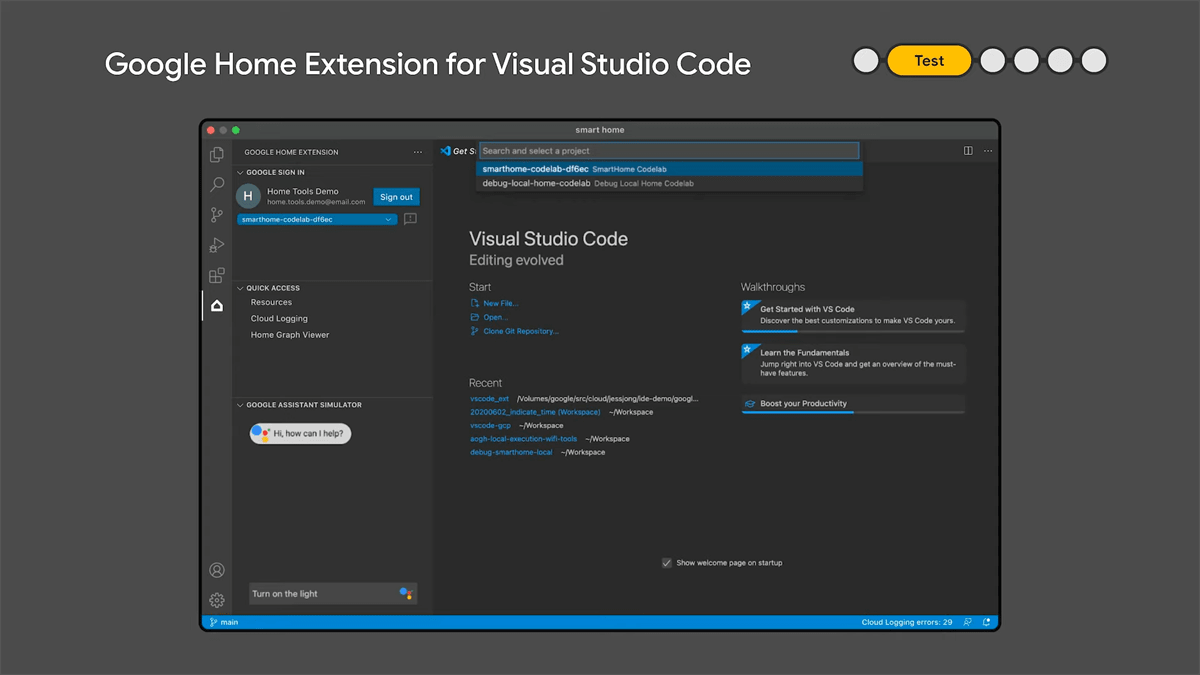Click the Assistant send icon in query box
This screenshot has width=1200, height=675.
coord(405,593)
